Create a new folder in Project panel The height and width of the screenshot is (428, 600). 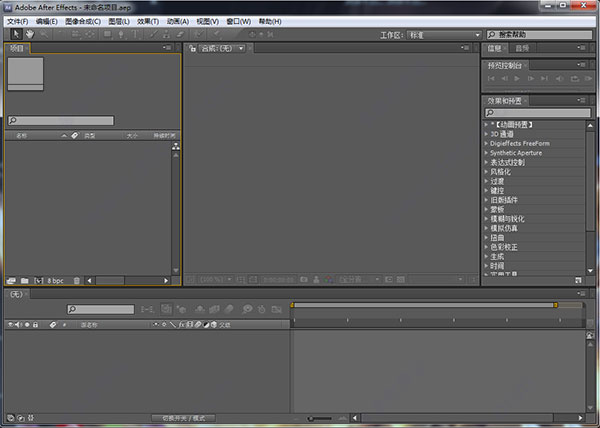25,281
